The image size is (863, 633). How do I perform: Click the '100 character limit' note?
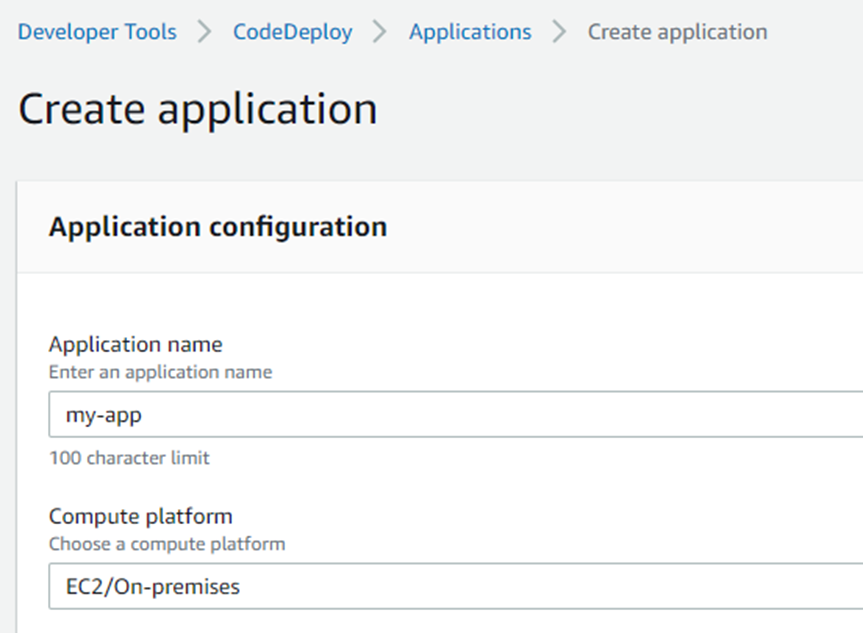(x=129, y=458)
